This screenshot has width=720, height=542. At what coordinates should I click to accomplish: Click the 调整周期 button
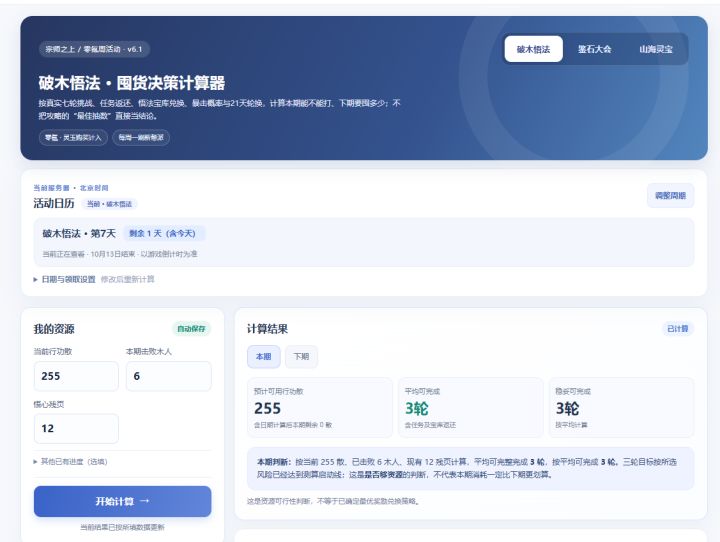670,196
